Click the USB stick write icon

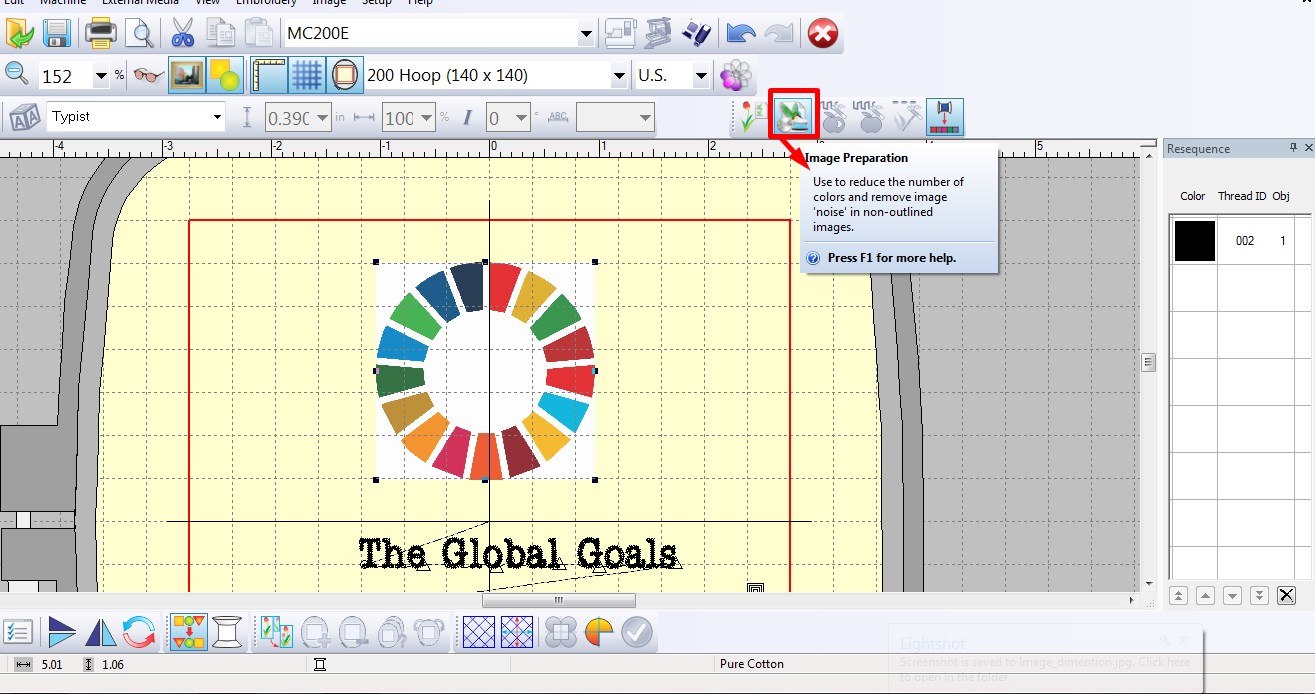point(696,33)
